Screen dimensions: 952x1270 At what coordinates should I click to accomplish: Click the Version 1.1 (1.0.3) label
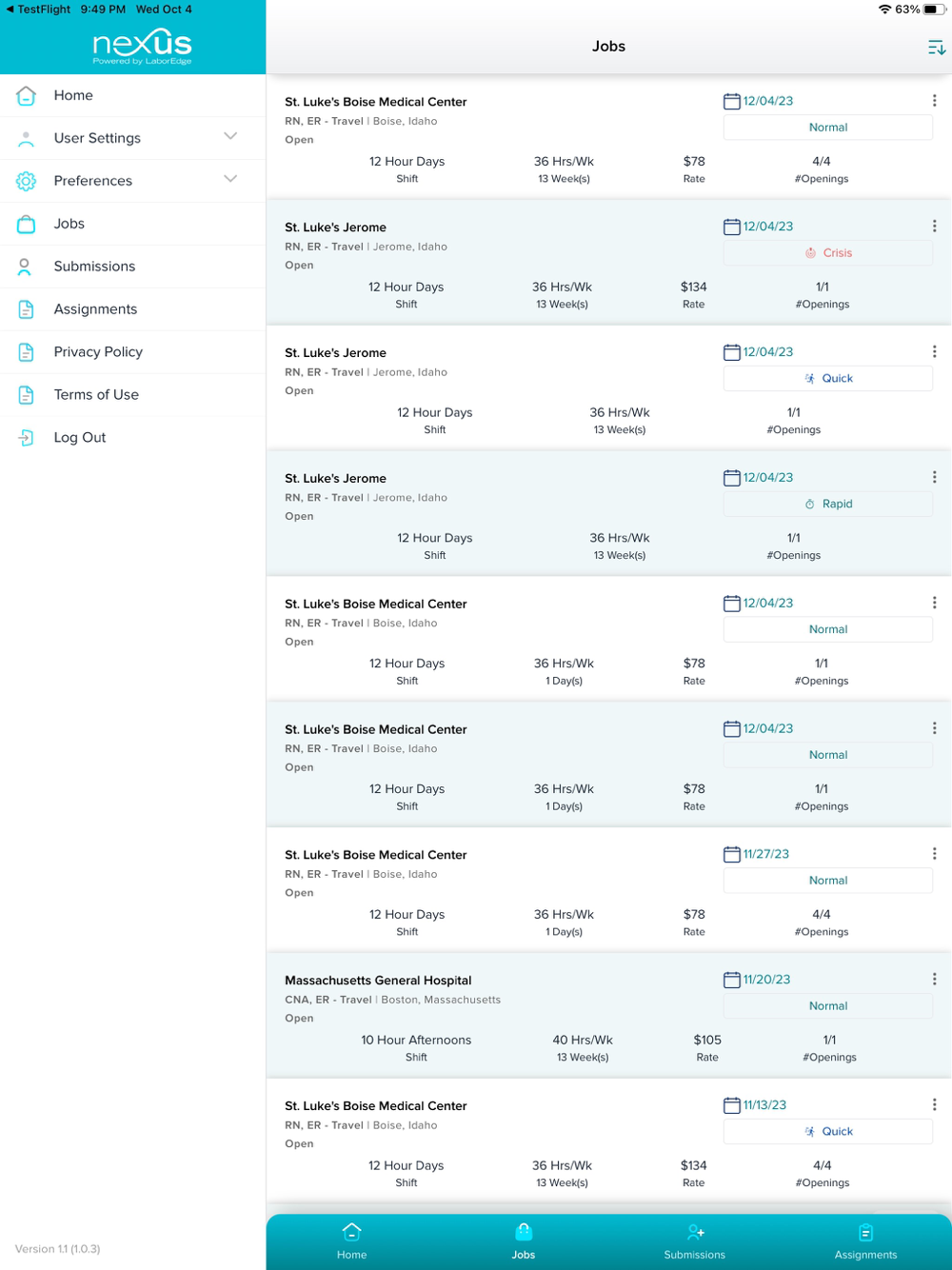(x=58, y=1249)
